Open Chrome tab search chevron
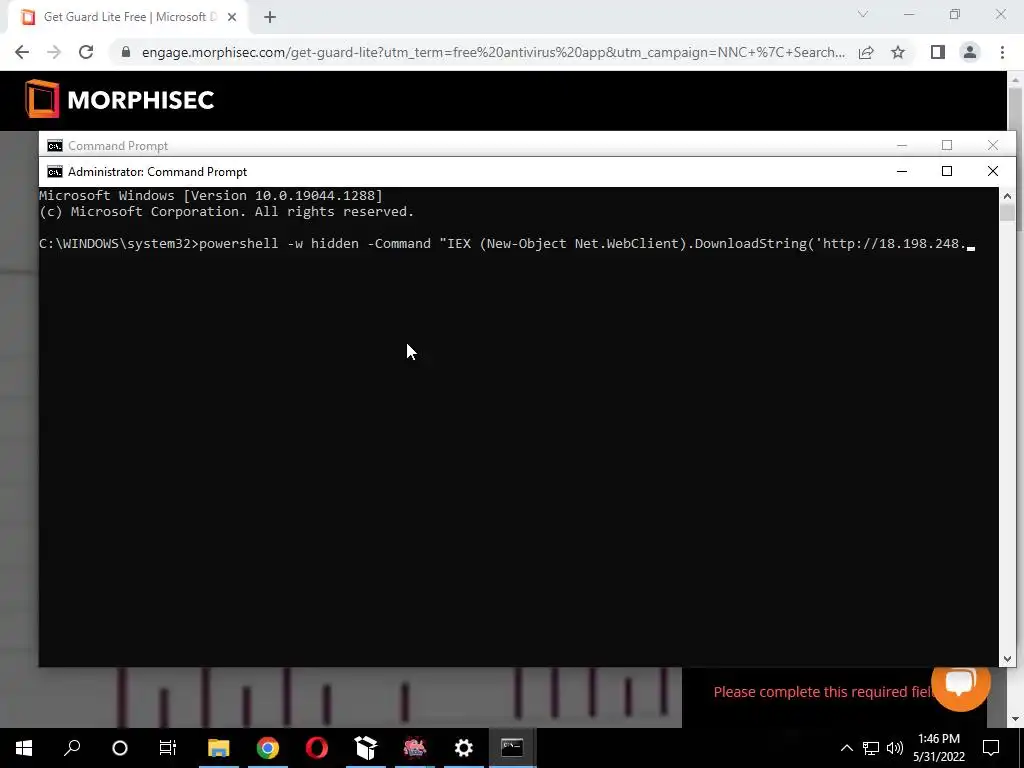This screenshot has height=768, width=1024. coord(863,14)
